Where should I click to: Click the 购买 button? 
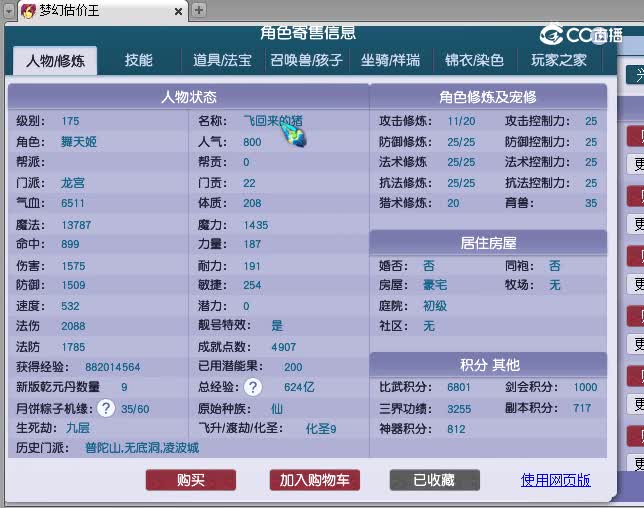[x=191, y=480]
